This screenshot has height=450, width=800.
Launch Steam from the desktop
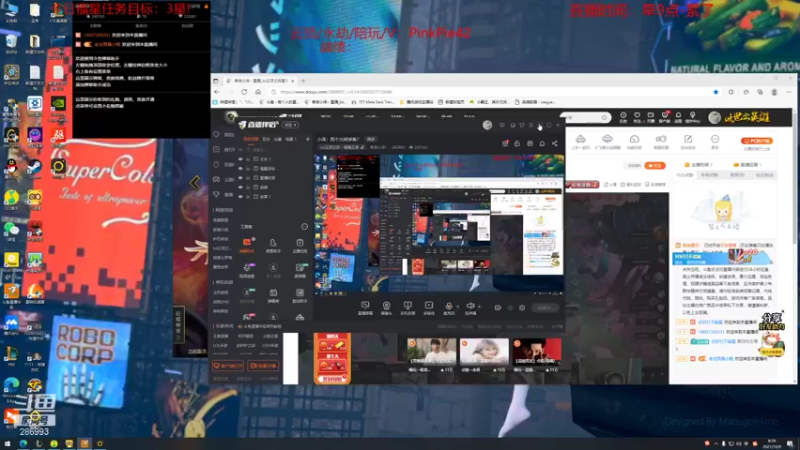point(34,168)
